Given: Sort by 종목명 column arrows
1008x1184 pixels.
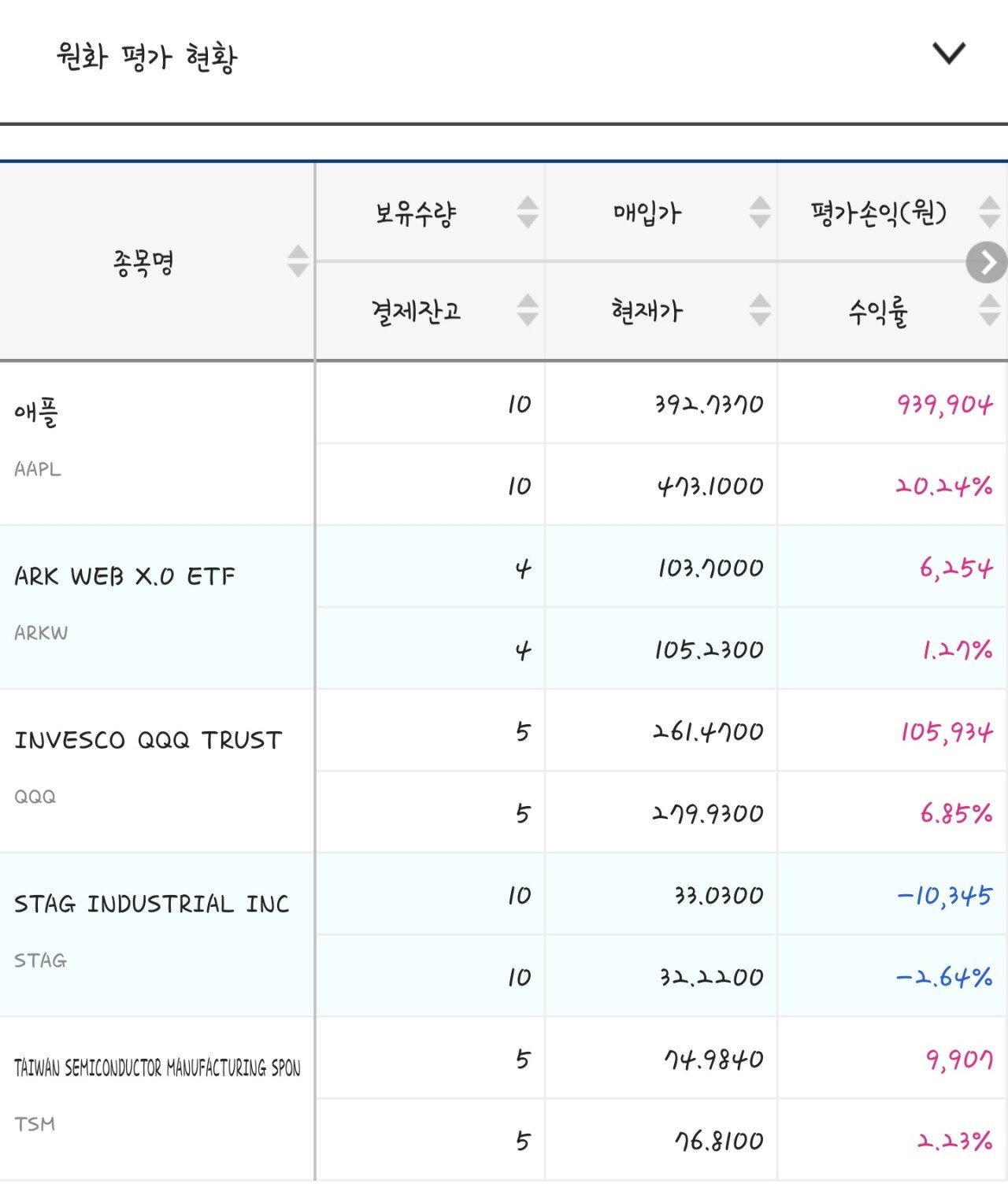Looking at the screenshot, I should tap(298, 261).
